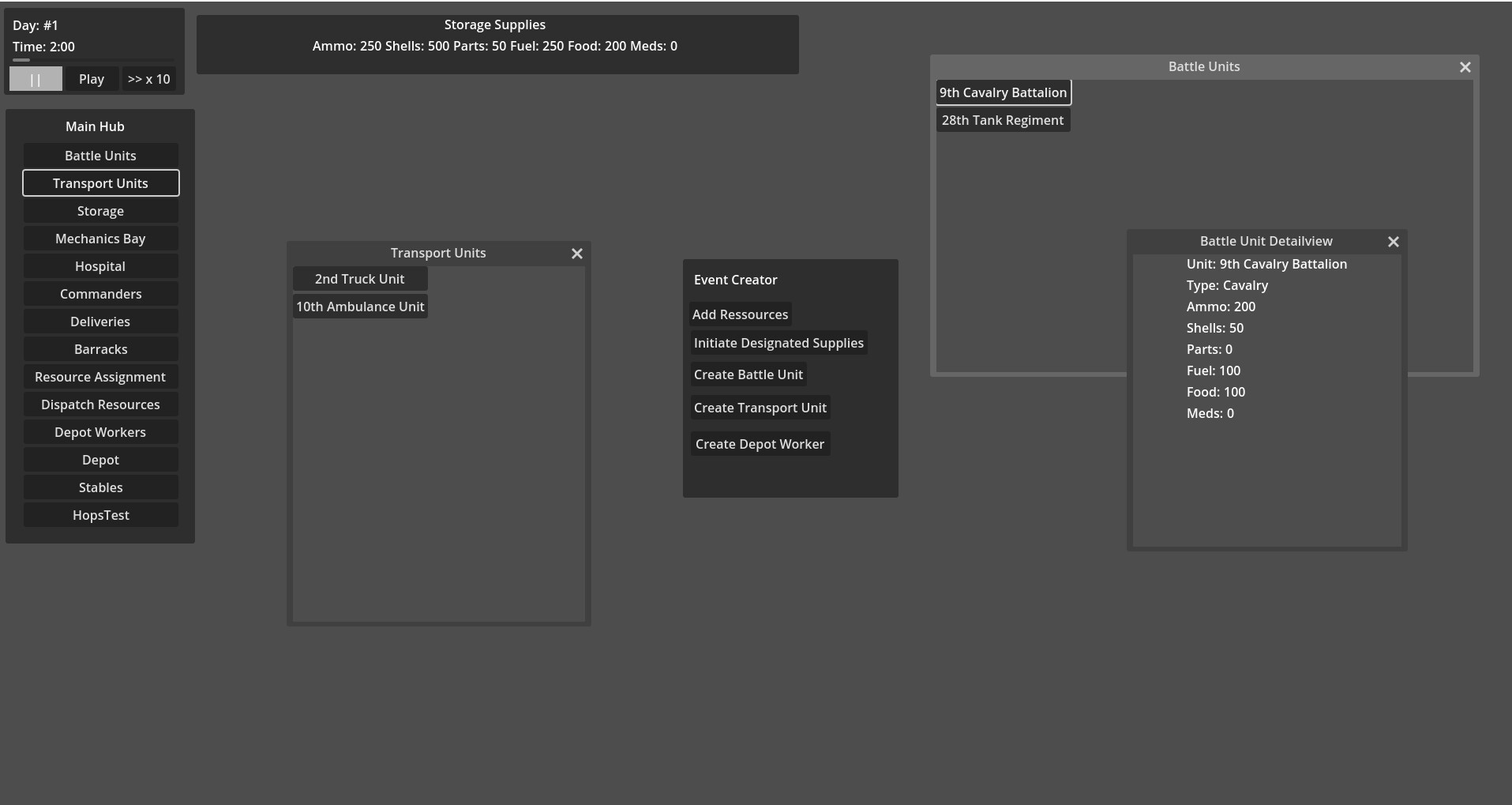Close the Battle Unit Detailview panel
1512x805 pixels.
(1394, 242)
